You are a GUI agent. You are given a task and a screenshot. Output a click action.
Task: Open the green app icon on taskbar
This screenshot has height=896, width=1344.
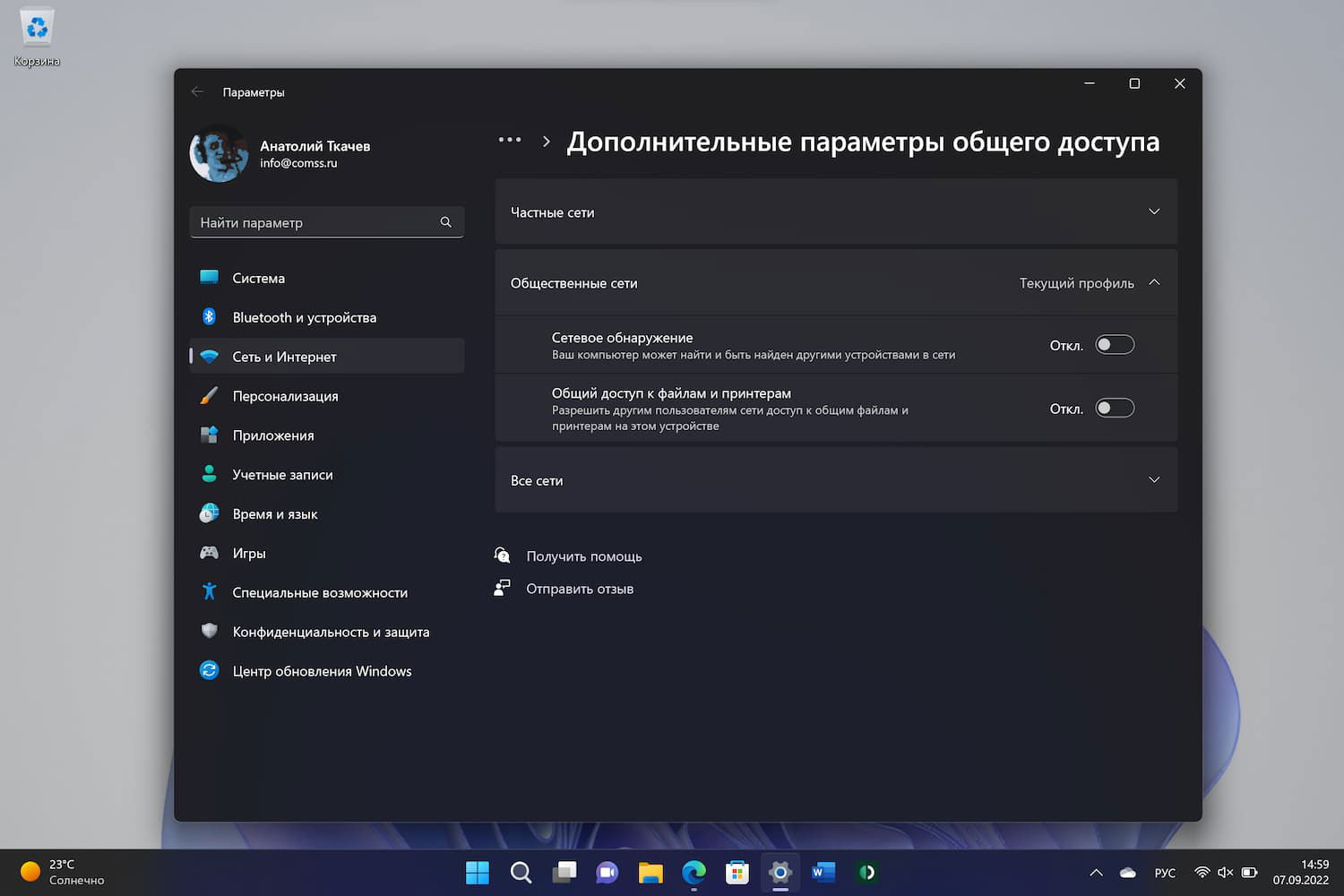pos(866,872)
